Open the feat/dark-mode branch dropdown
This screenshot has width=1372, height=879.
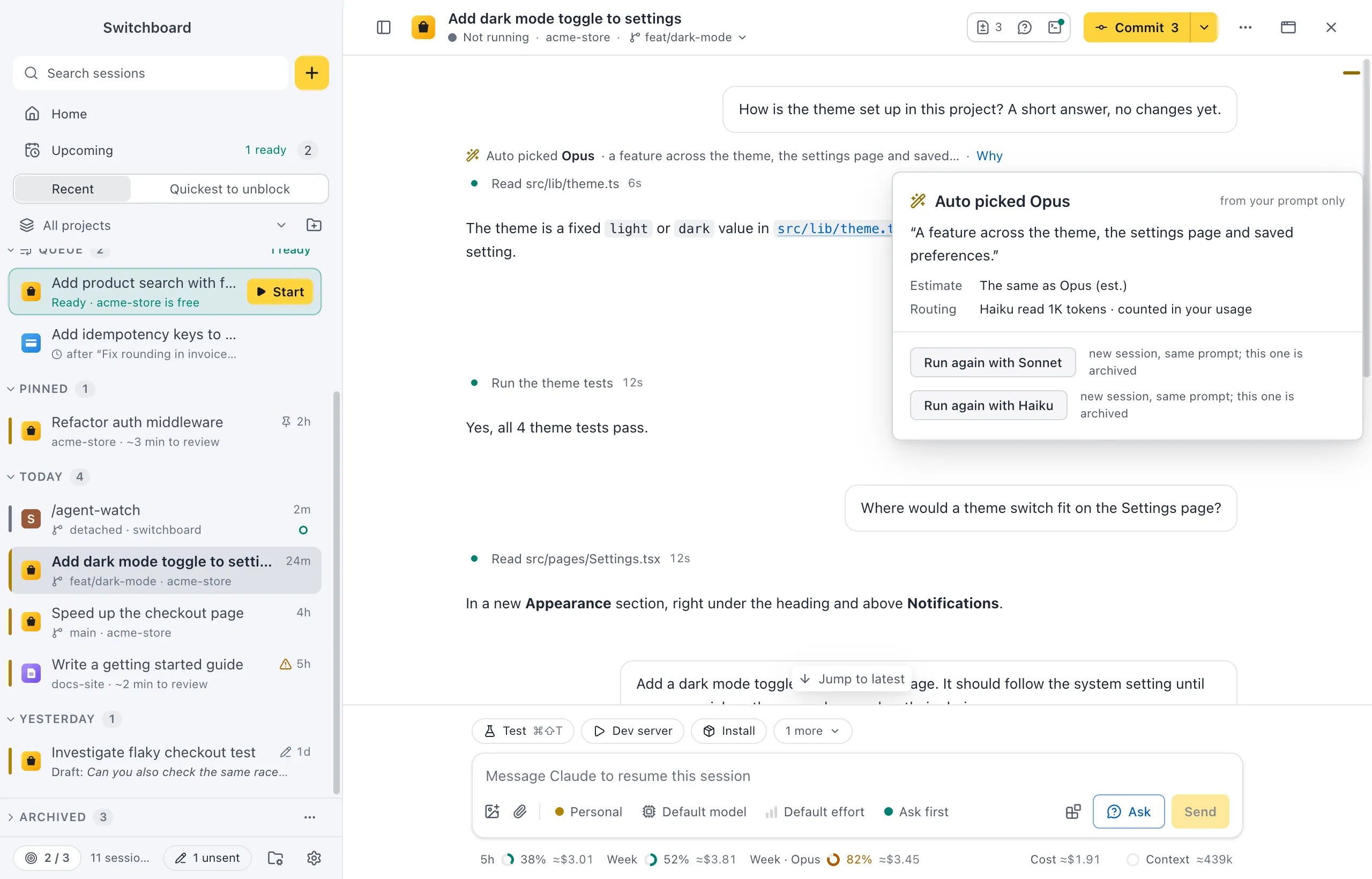pos(688,37)
